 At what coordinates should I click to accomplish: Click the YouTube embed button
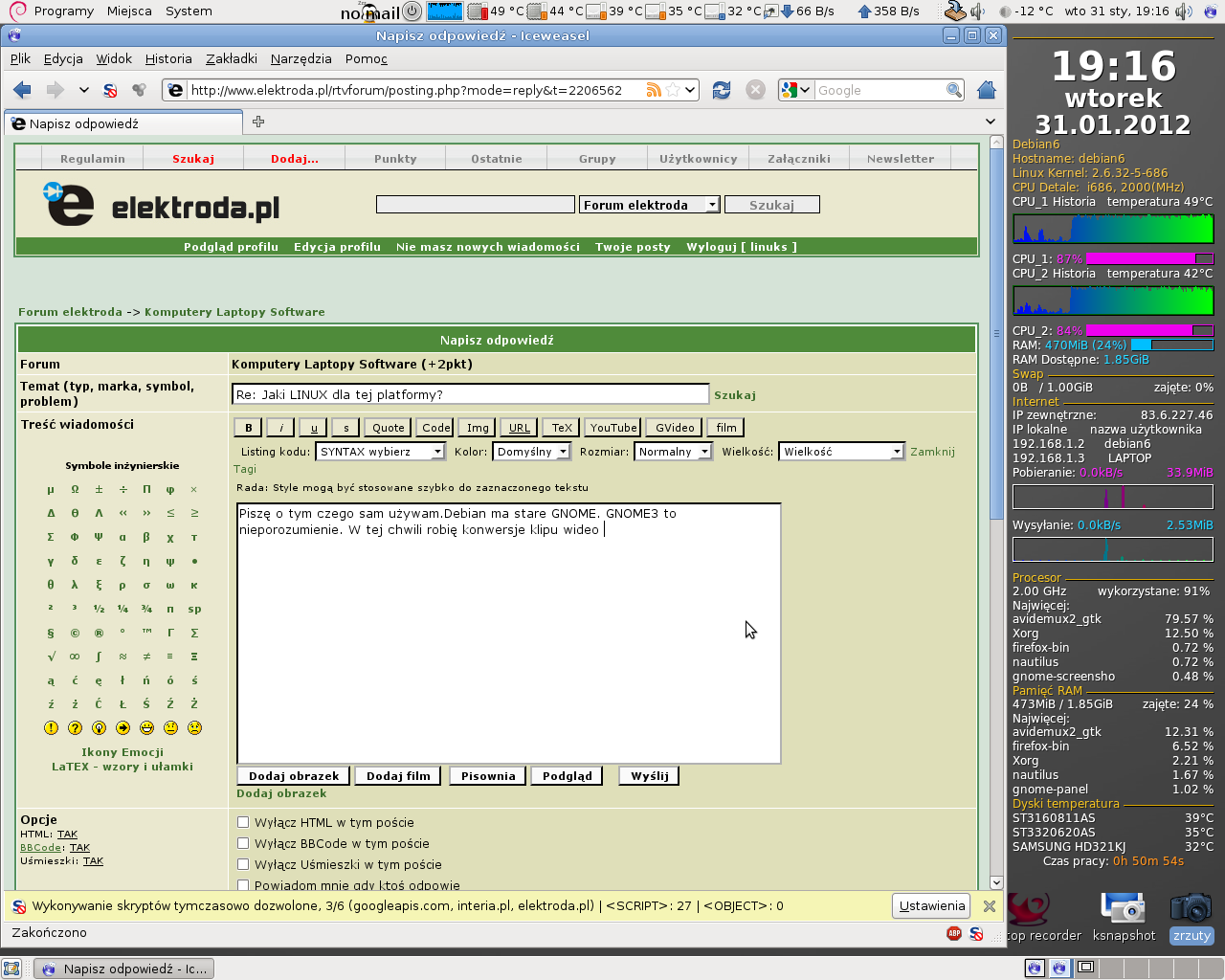pos(612,428)
